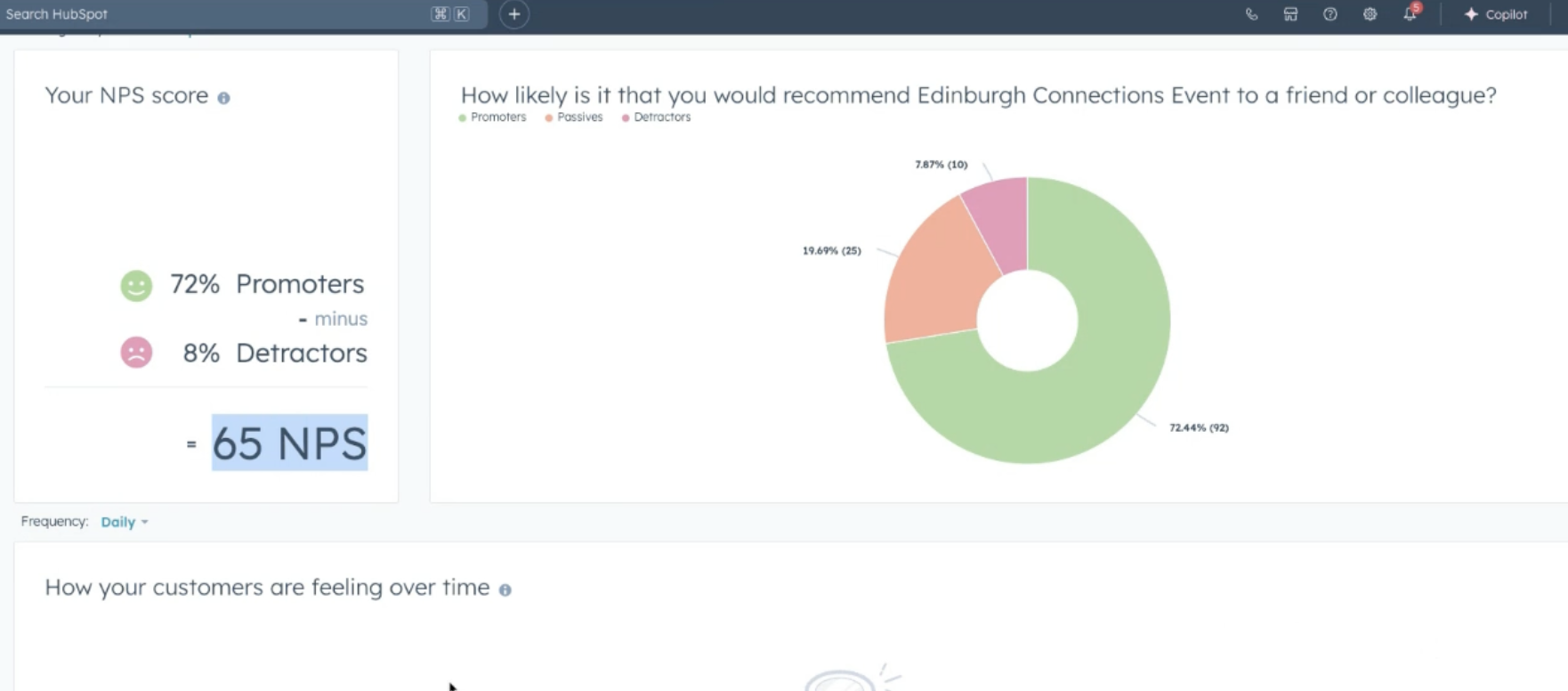Click the 19.69% (25) chart label
The width and height of the screenshot is (1568, 691).
click(832, 251)
